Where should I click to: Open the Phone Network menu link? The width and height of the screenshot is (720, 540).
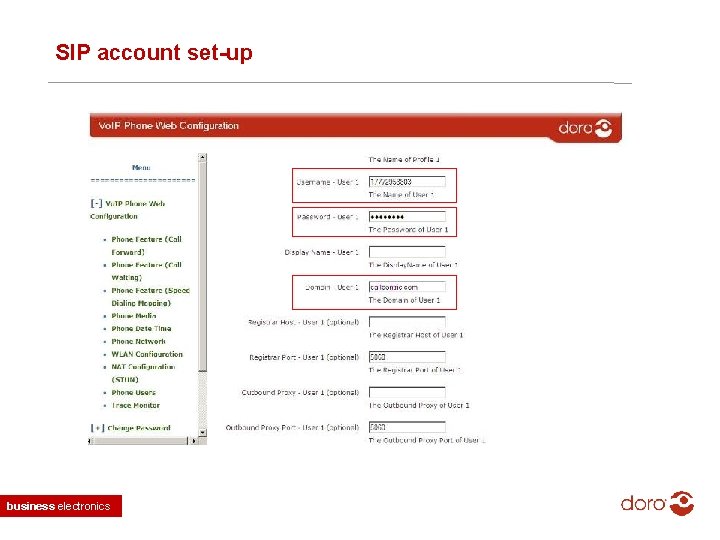[x=138, y=342]
